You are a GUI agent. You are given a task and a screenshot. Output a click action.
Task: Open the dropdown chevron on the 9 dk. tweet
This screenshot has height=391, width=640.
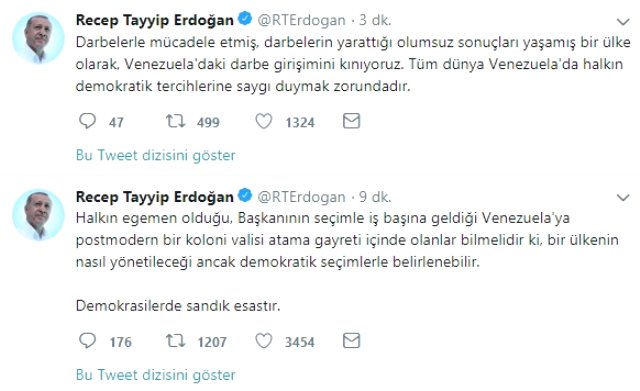click(623, 198)
